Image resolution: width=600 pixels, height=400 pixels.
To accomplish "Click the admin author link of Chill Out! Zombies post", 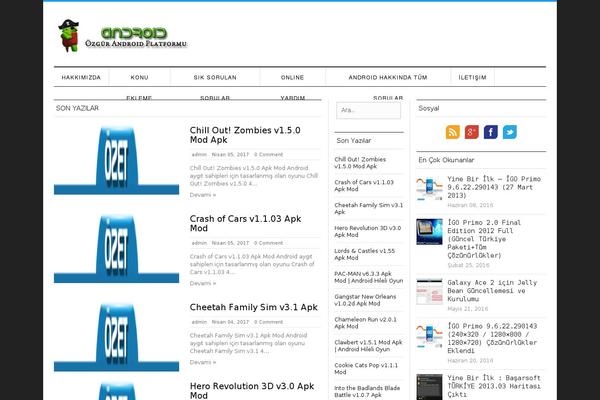I will [199, 155].
